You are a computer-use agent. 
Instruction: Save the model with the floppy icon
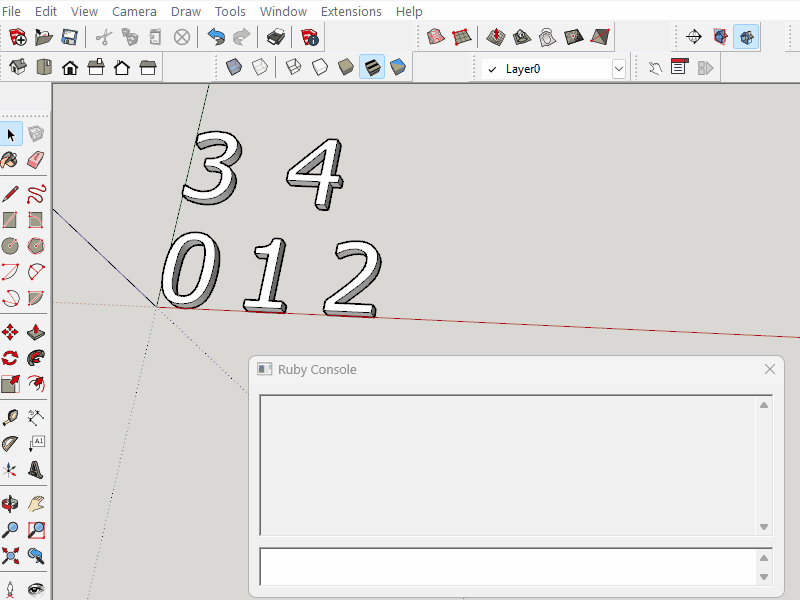pos(69,37)
